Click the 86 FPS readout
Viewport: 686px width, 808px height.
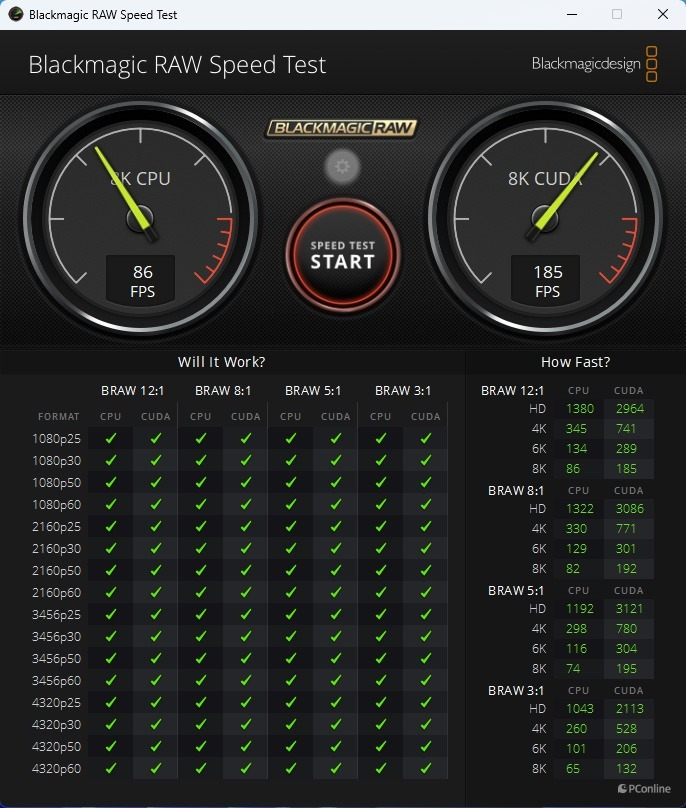pyautogui.click(x=141, y=281)
